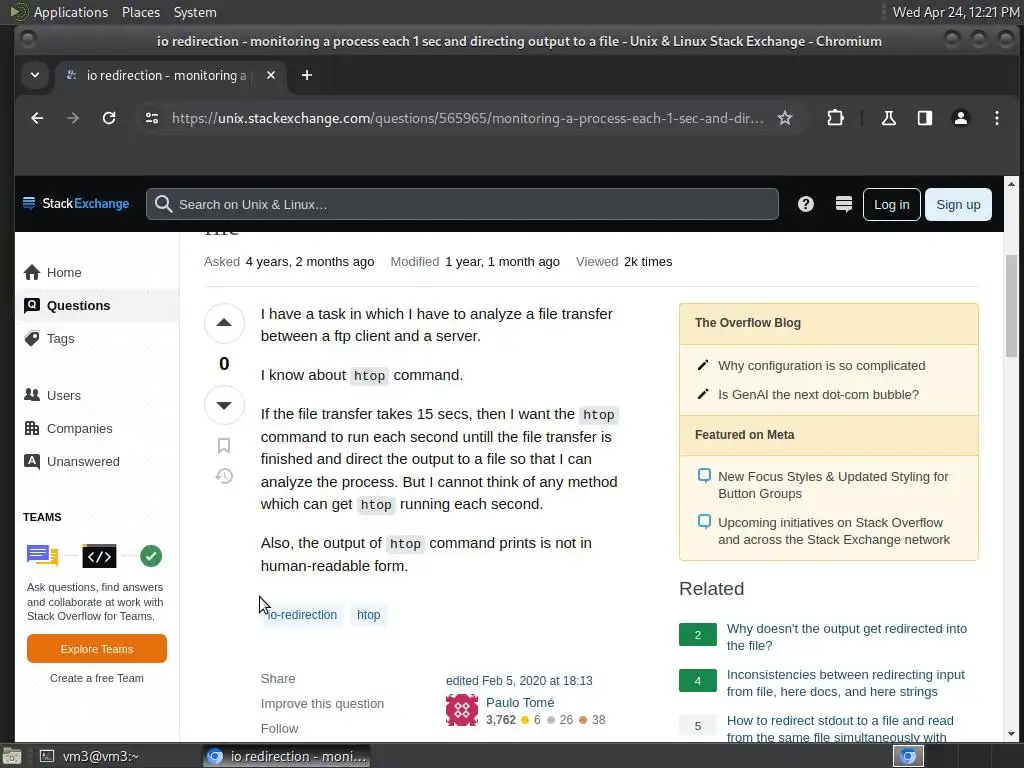The width and height of the screenshot is (1024, 768).
Task: Open the Extensions puzzle icon
Action: click(835, 118)
